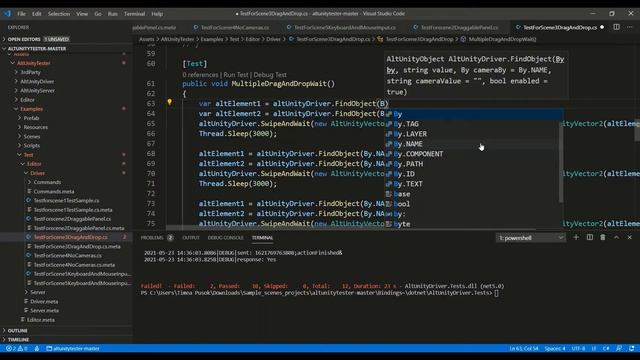Maximize panel with chevron-up icon

[x=616, y=237]
